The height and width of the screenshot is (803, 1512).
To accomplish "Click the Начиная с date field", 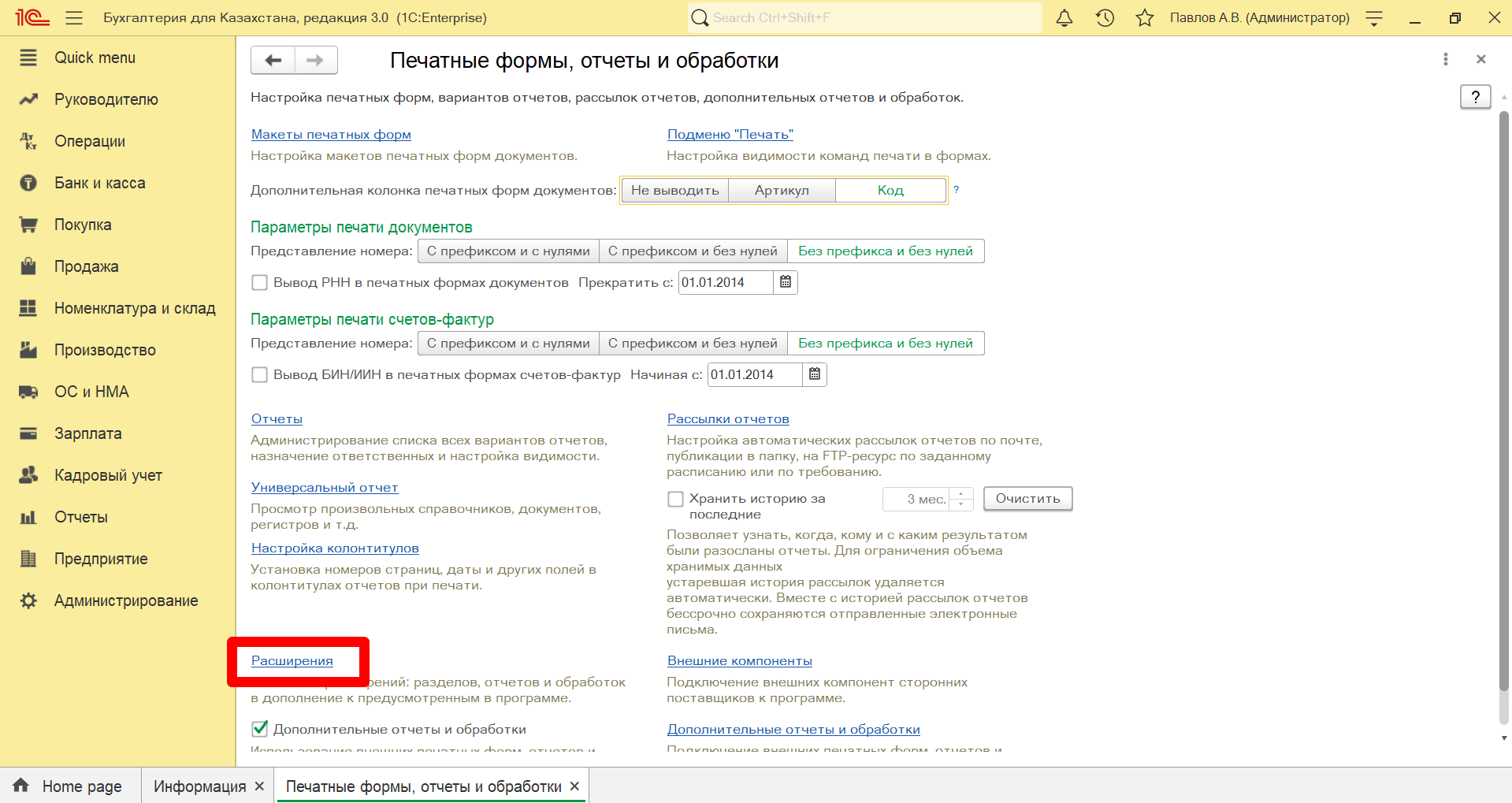I will click(x=755, y=374).
